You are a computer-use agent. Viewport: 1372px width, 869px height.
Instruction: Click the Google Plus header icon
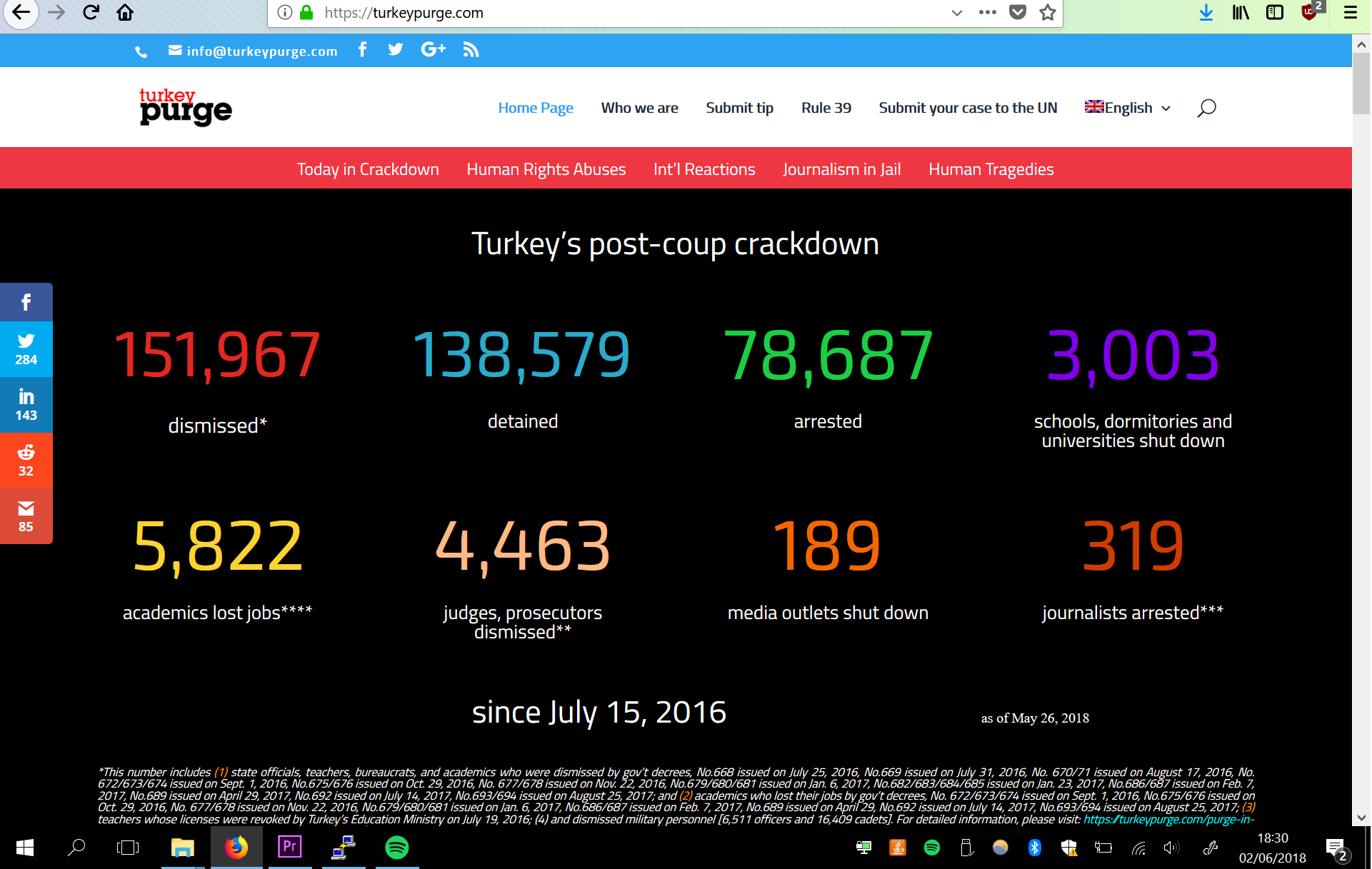pyautogui.click(x=433, y=50)
